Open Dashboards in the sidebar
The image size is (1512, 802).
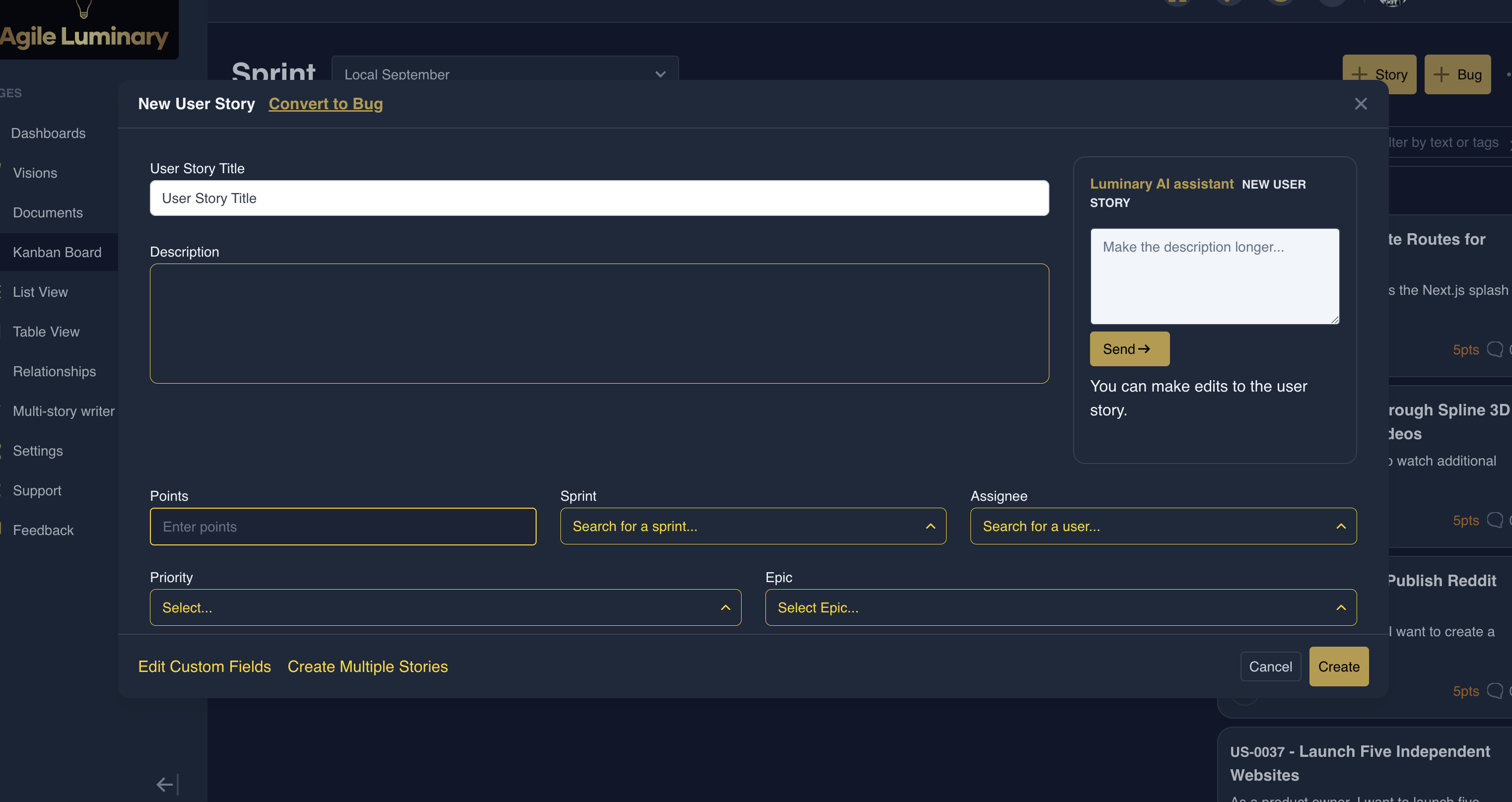(48, 133)
